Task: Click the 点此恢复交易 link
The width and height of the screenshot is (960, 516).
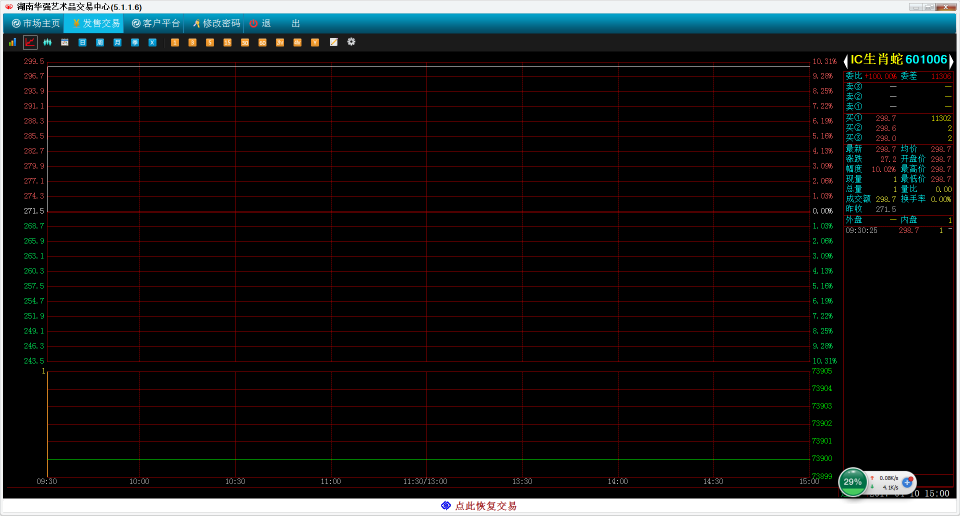Action: [x=480, y=506]
